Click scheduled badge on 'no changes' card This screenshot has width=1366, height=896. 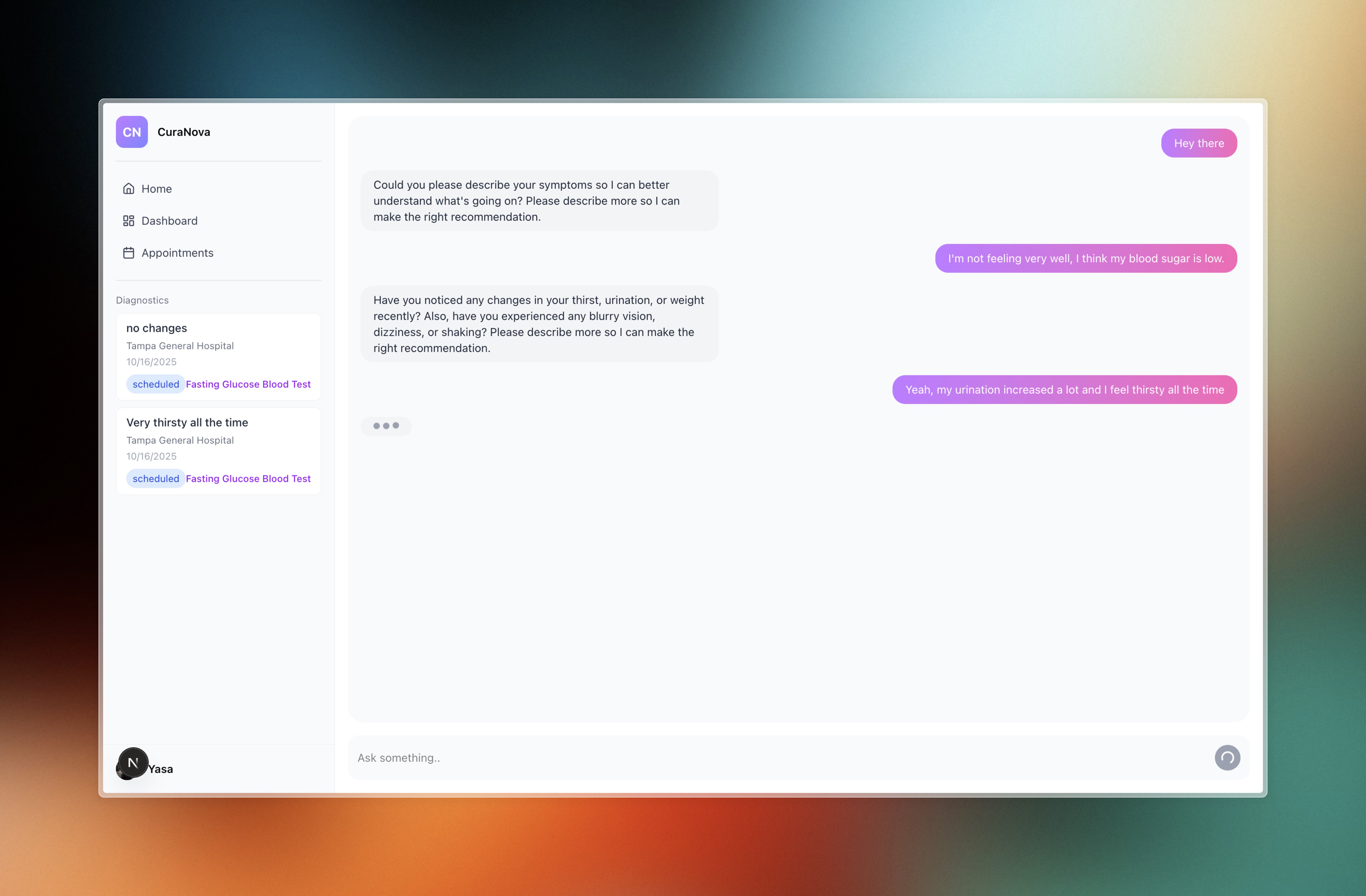155,384
